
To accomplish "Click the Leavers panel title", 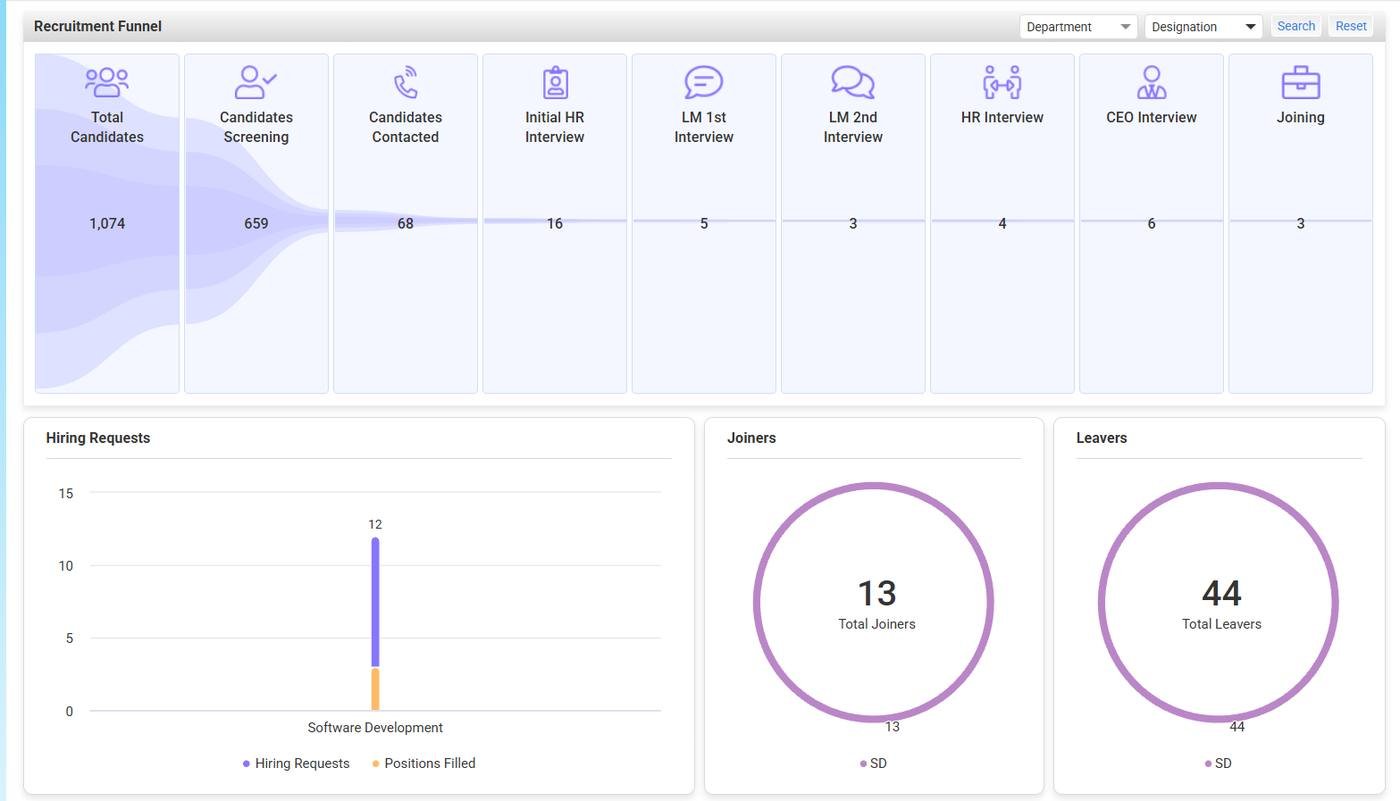I will click(1102, 438).
